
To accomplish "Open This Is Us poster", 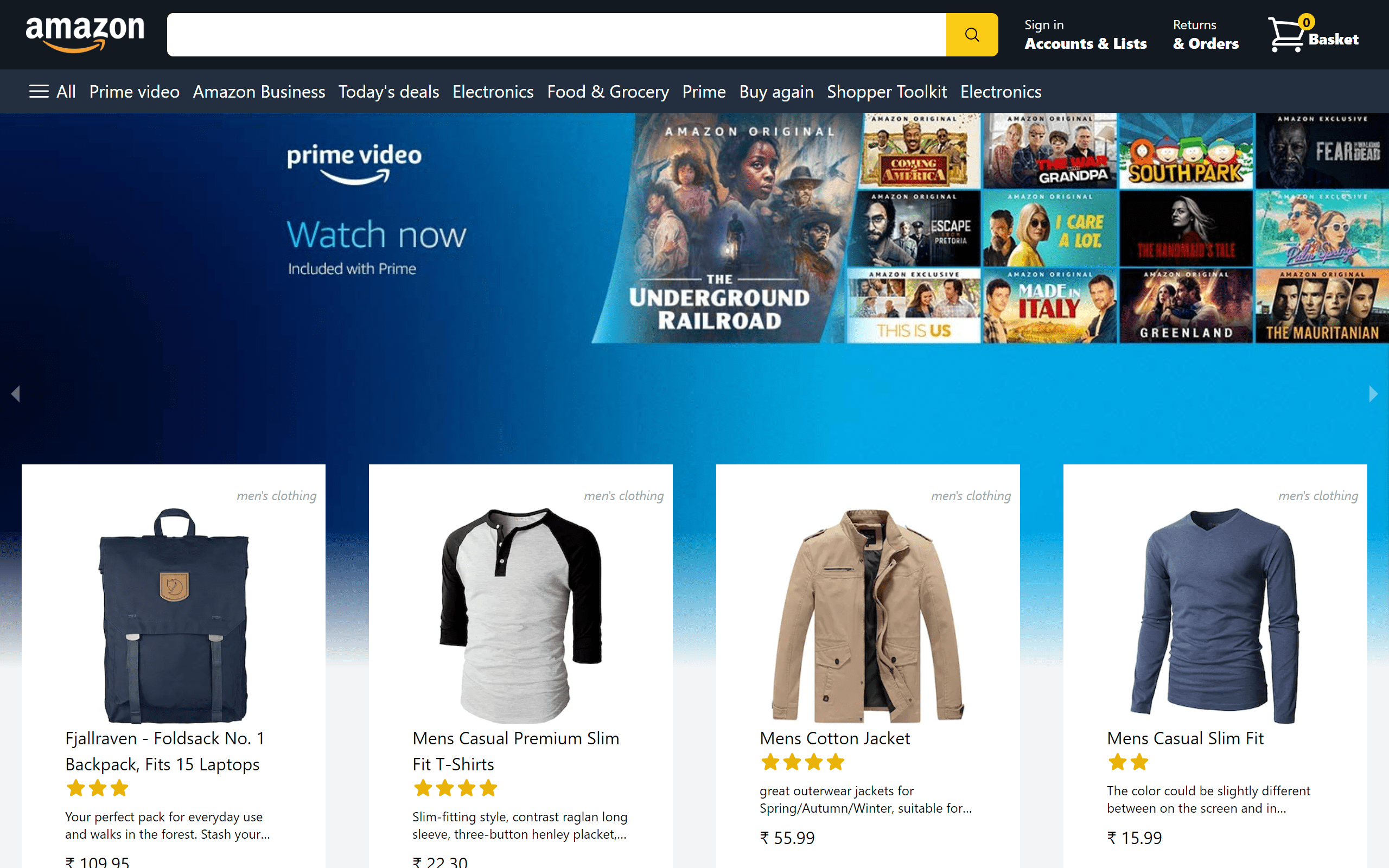I will (x=914, y=306).
